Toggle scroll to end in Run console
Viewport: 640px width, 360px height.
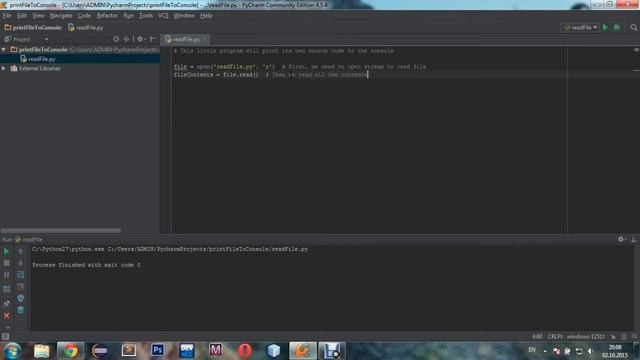coord(20,287)
